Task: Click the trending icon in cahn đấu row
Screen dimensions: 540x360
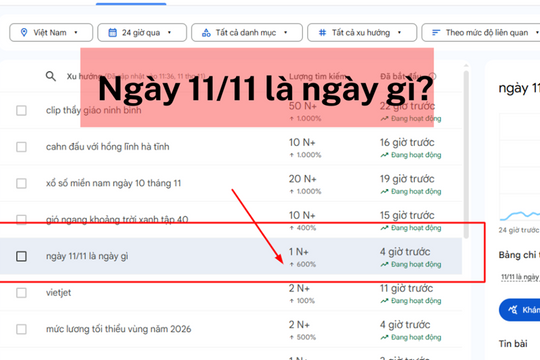Action: (384, 155)
